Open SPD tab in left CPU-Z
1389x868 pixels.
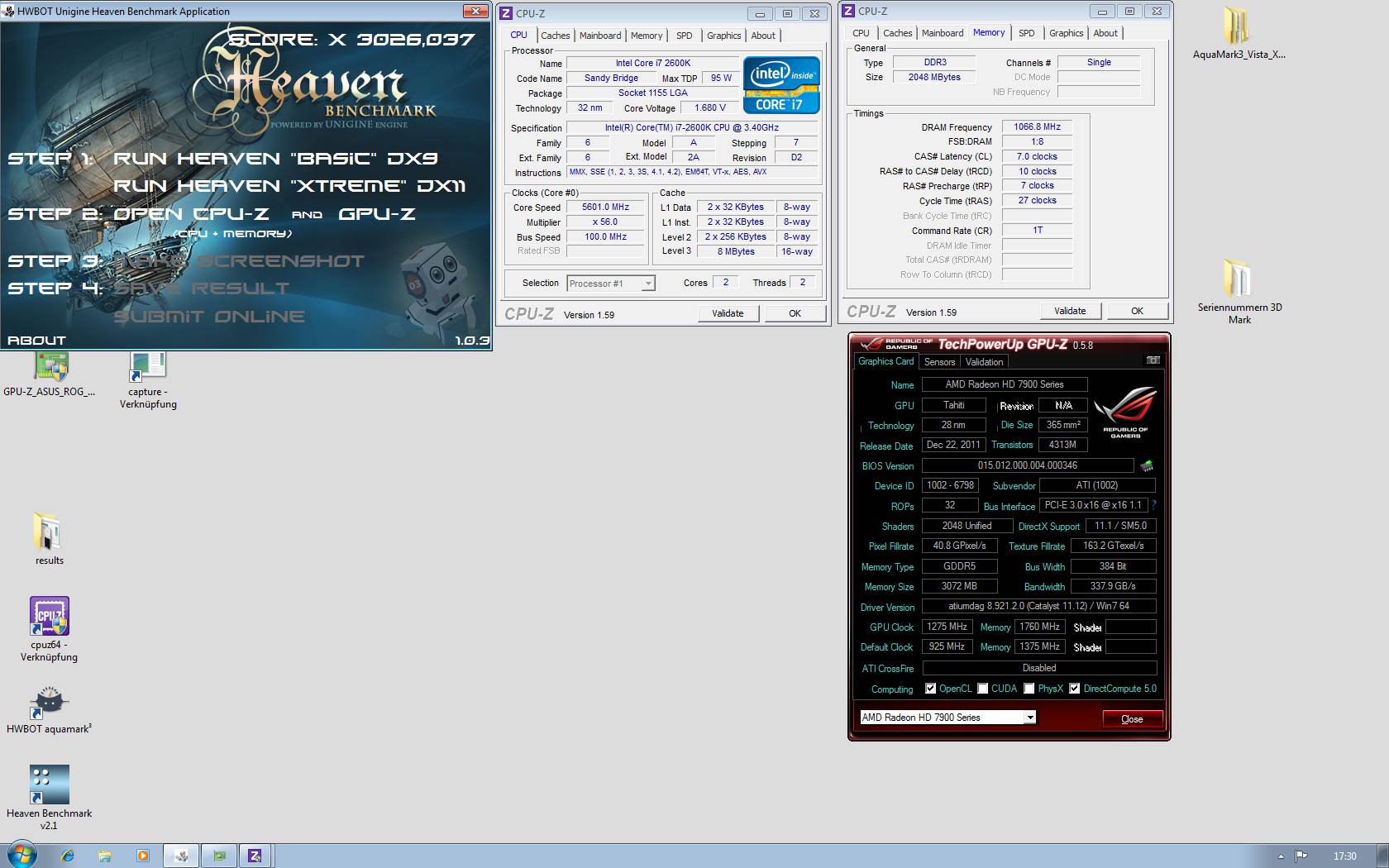[x=685, y=36]
